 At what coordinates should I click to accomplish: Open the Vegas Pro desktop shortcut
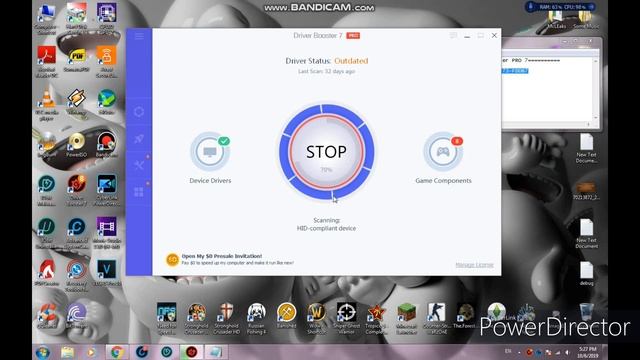click(x=107, y=273)
